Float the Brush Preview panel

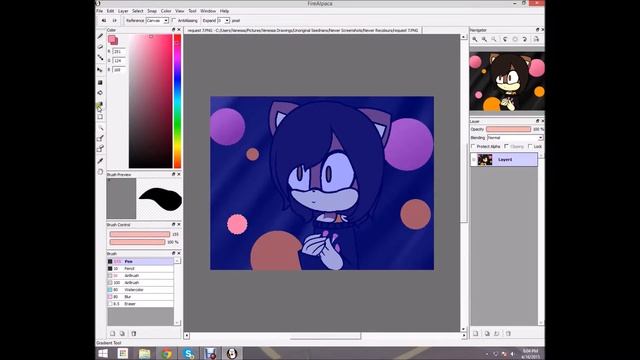tap(173, 174)
